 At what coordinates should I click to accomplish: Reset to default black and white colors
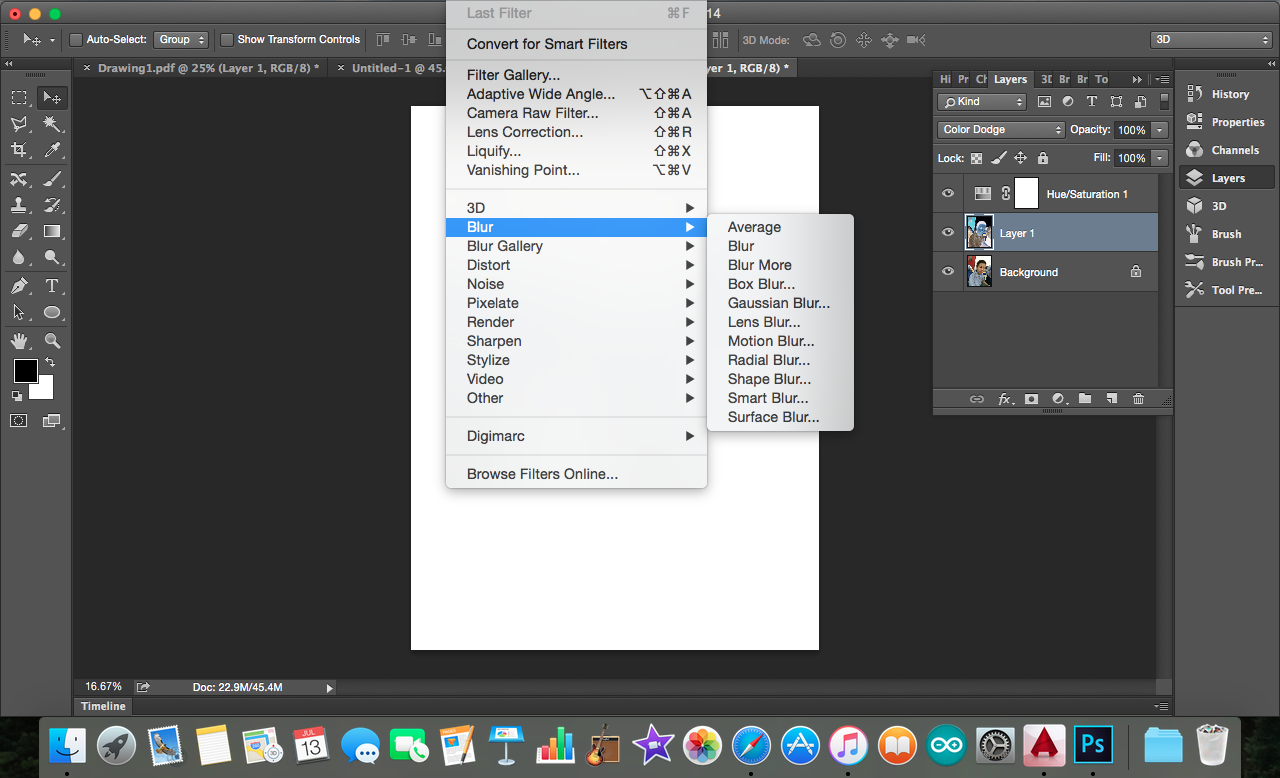tap(17, 396)
